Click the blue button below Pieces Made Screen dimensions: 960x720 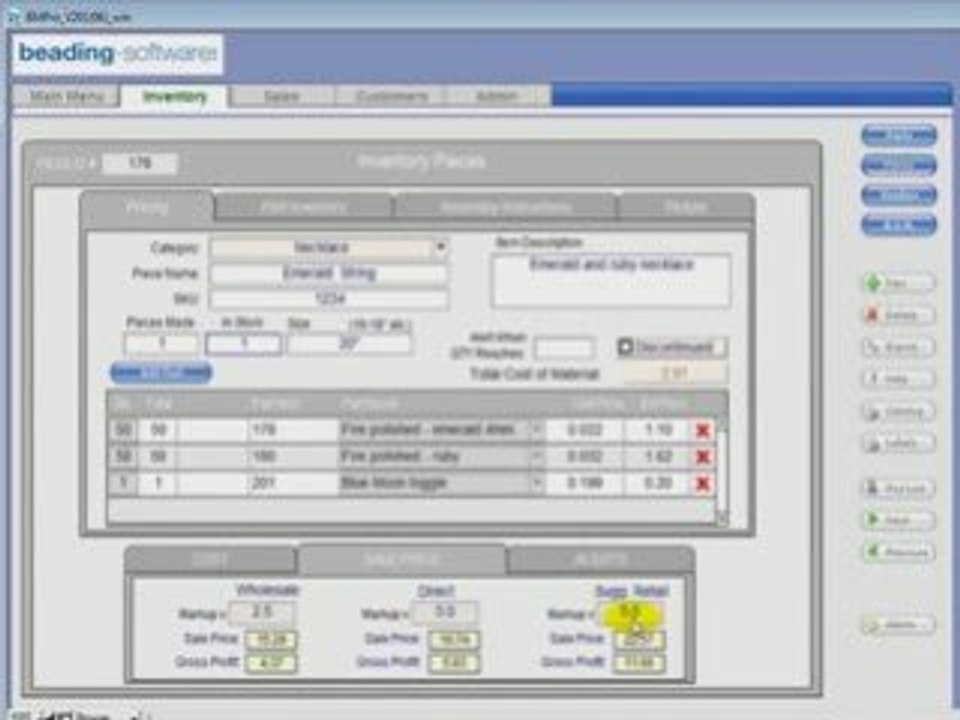pos(161,372)
